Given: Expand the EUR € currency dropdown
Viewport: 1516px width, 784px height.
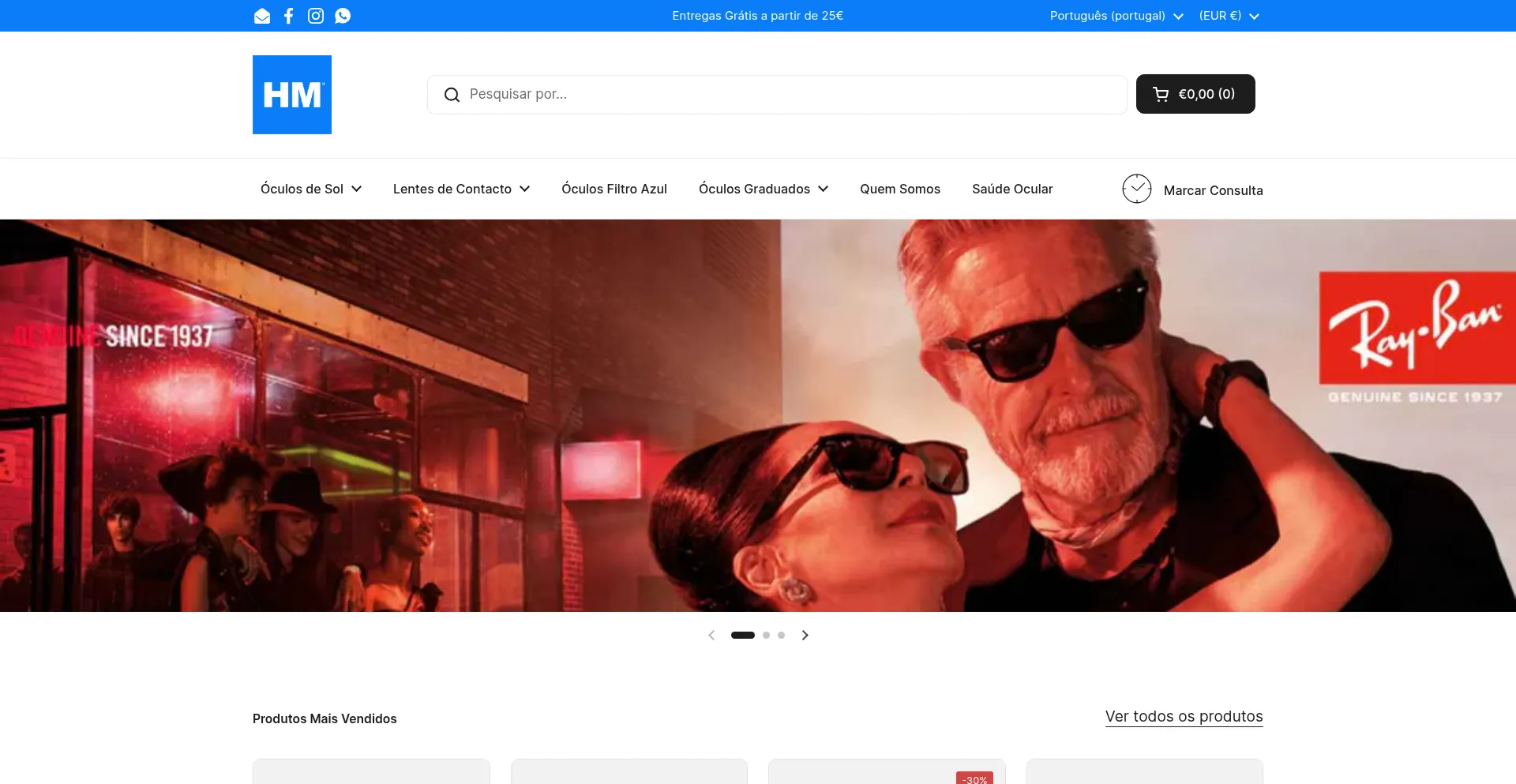Looking at the screenshot, I should [x=1229, y=16].
